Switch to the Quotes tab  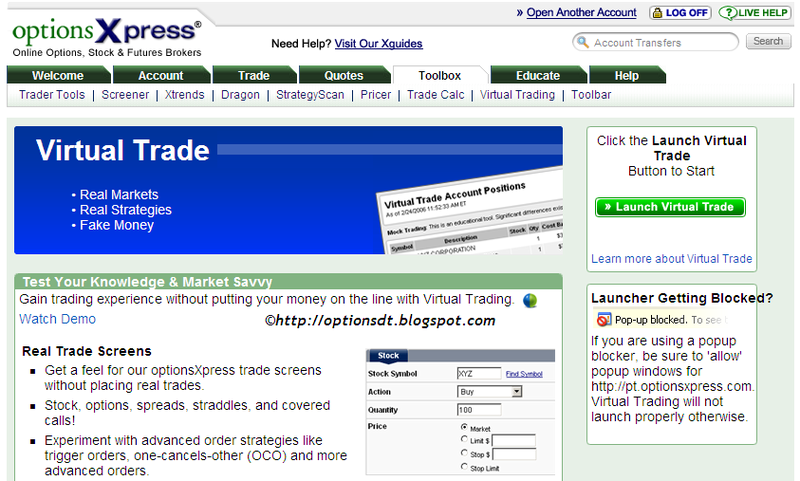(x=344, y=75)
